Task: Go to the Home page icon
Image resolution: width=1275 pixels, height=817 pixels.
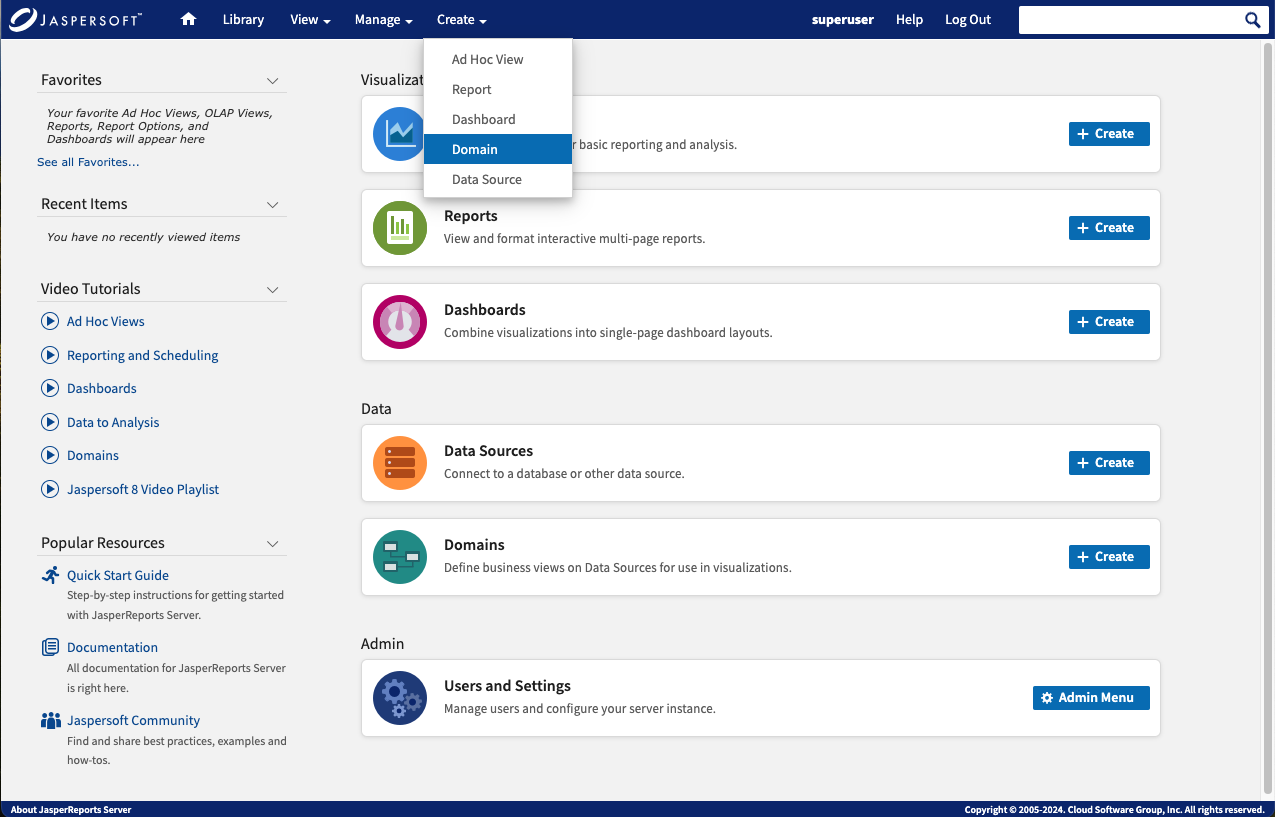Action: pos(188,19)
